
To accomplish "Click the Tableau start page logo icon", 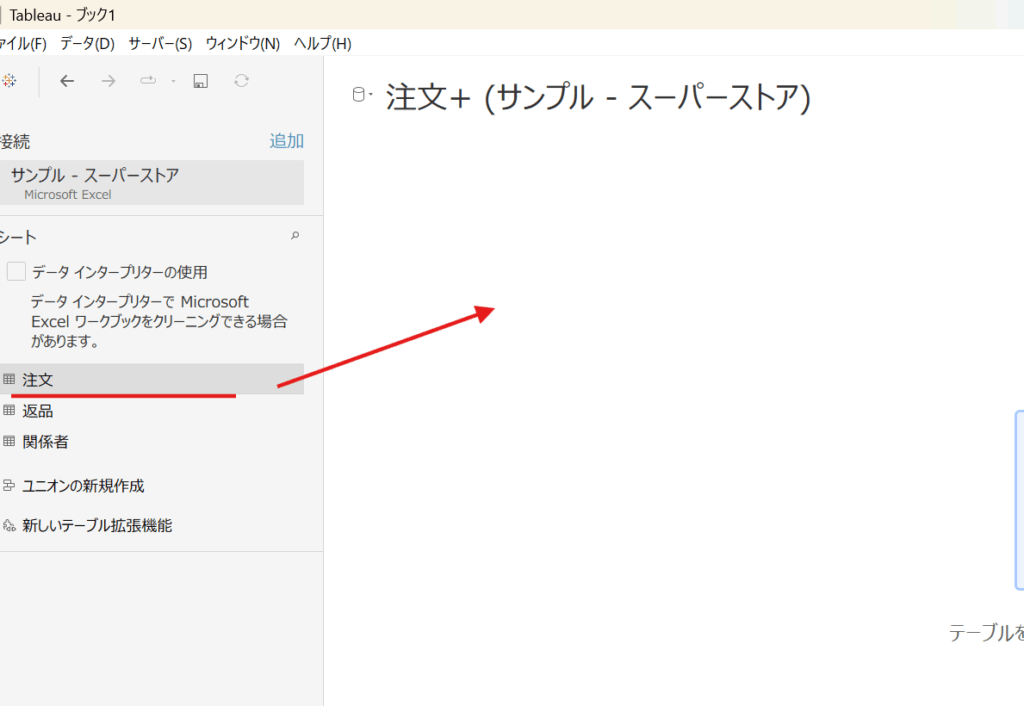I will (7, 81).
